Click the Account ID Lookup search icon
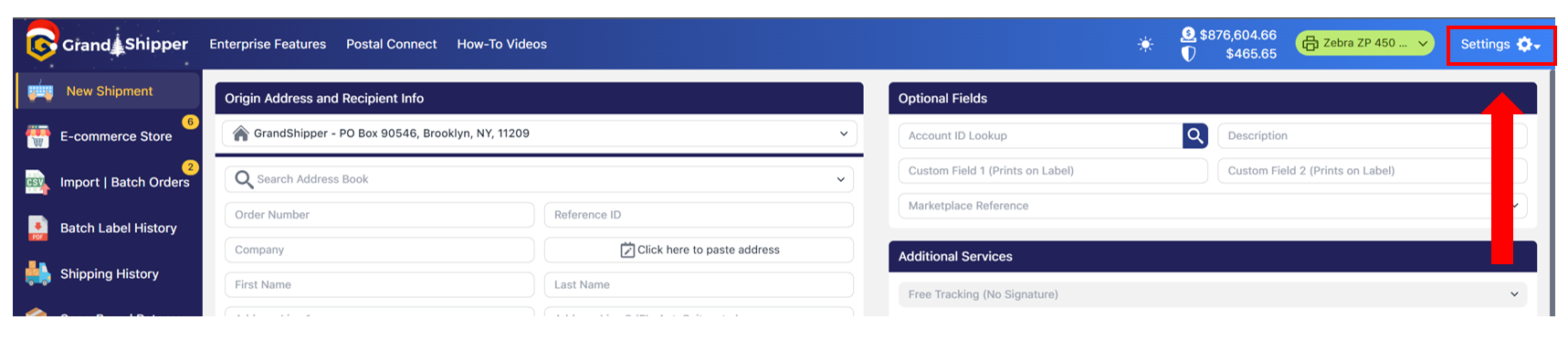The height and width of the screenshot is (341, 1568). point(1194,135)
